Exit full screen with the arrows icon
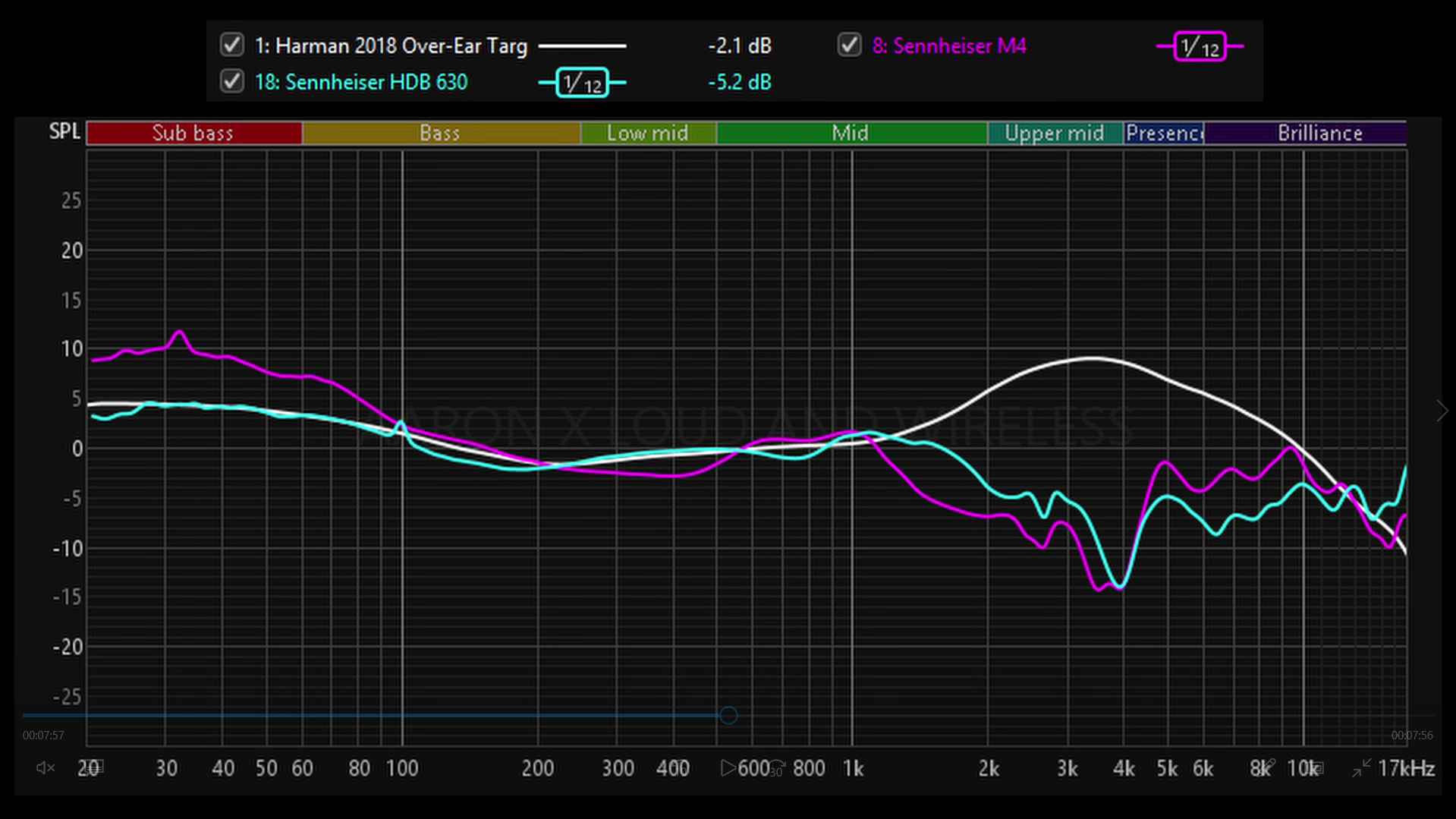Viewport: 1456px width, 819px height. [1361, 768]
